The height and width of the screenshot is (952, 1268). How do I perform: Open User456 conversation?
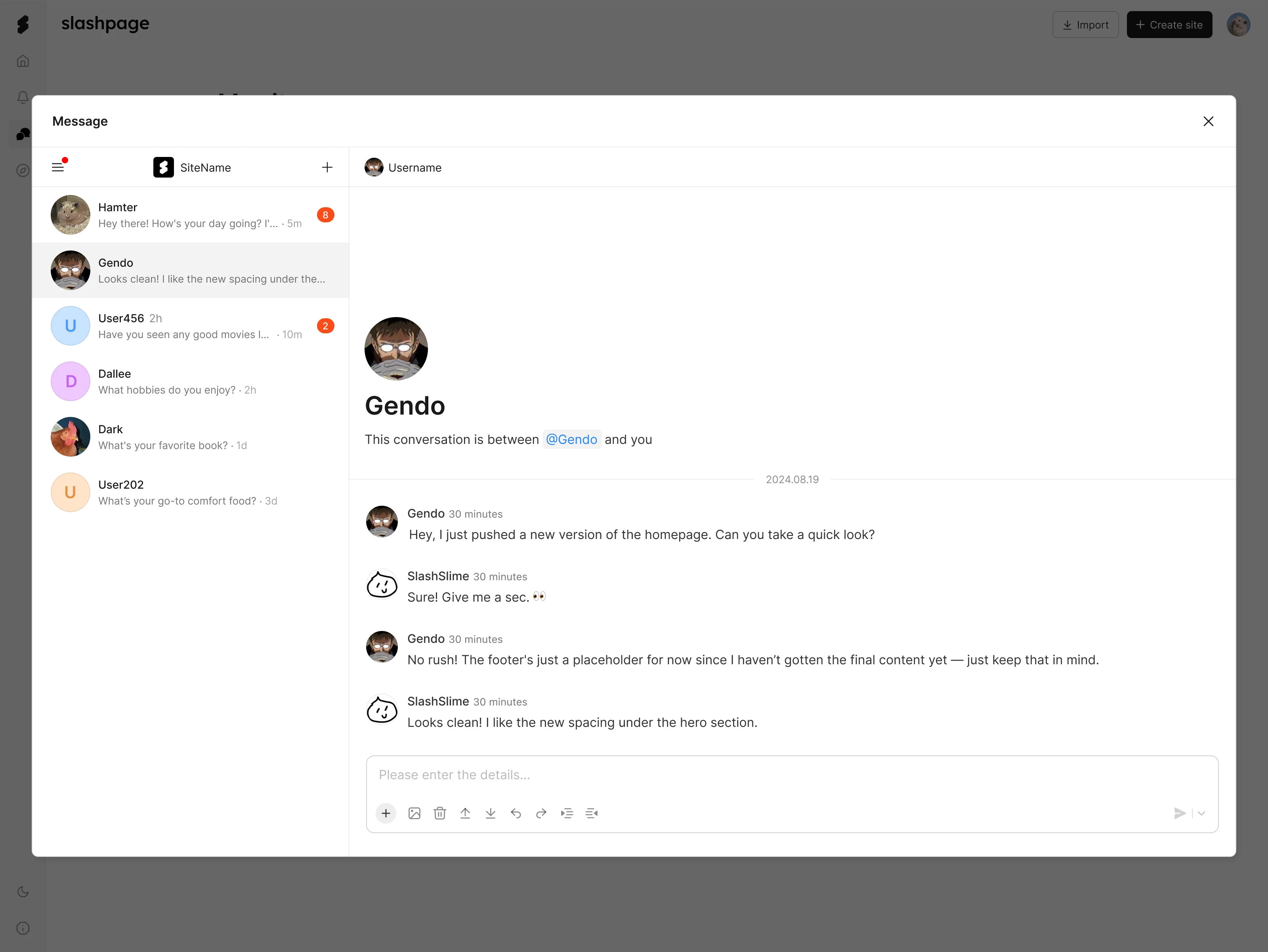190,326
